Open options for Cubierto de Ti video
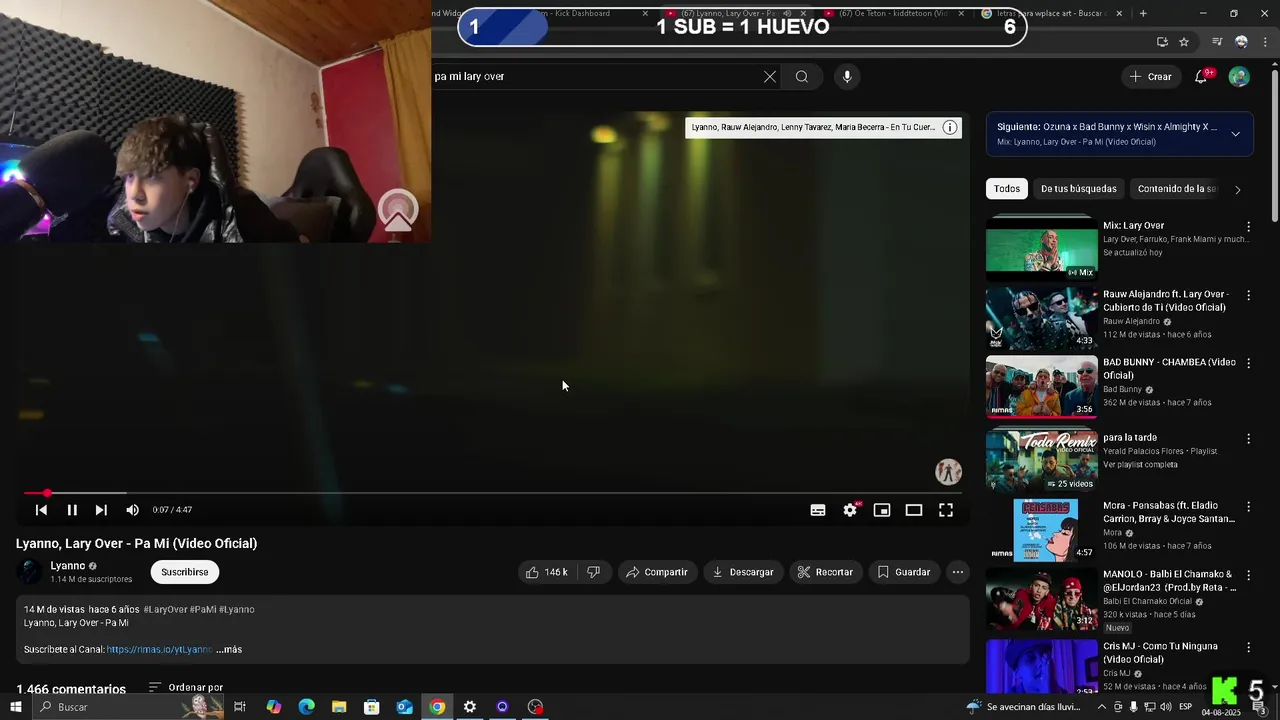 1248,295
